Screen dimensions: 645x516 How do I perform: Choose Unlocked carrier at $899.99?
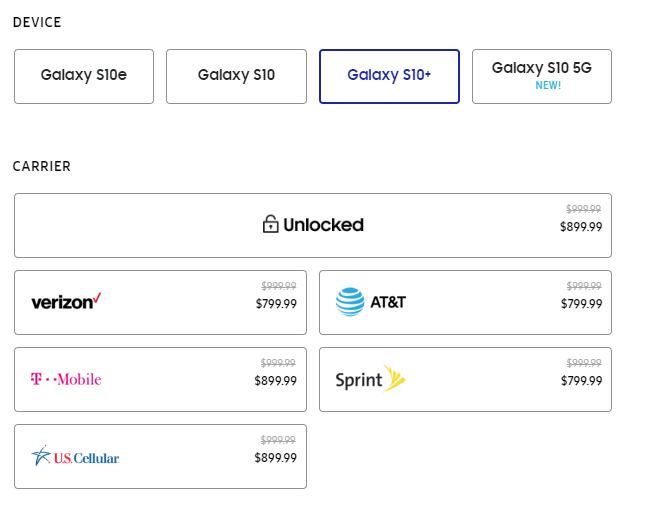click(x=581, y=227)
